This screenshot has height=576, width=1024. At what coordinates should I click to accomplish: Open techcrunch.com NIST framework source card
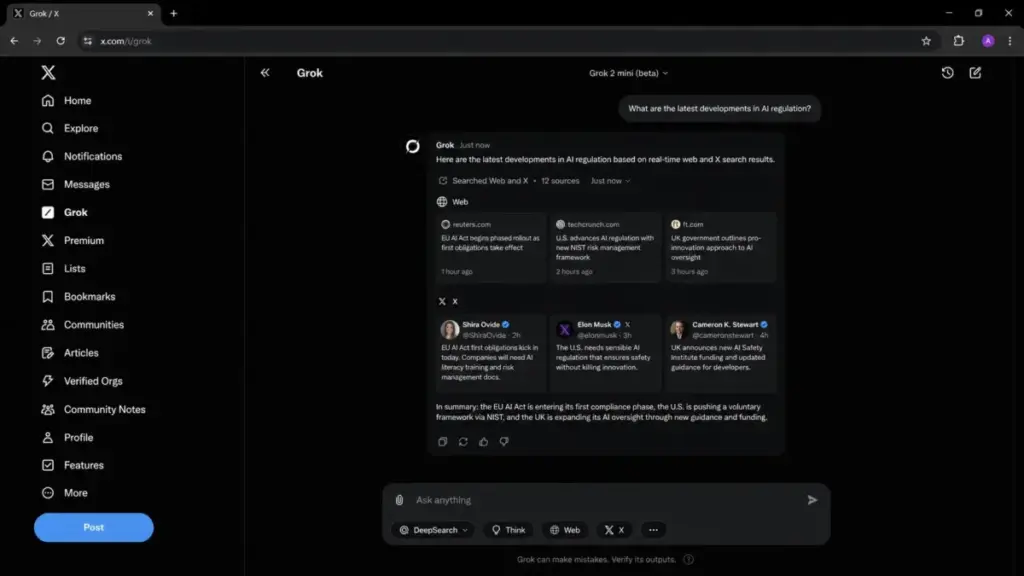point(605,248)
